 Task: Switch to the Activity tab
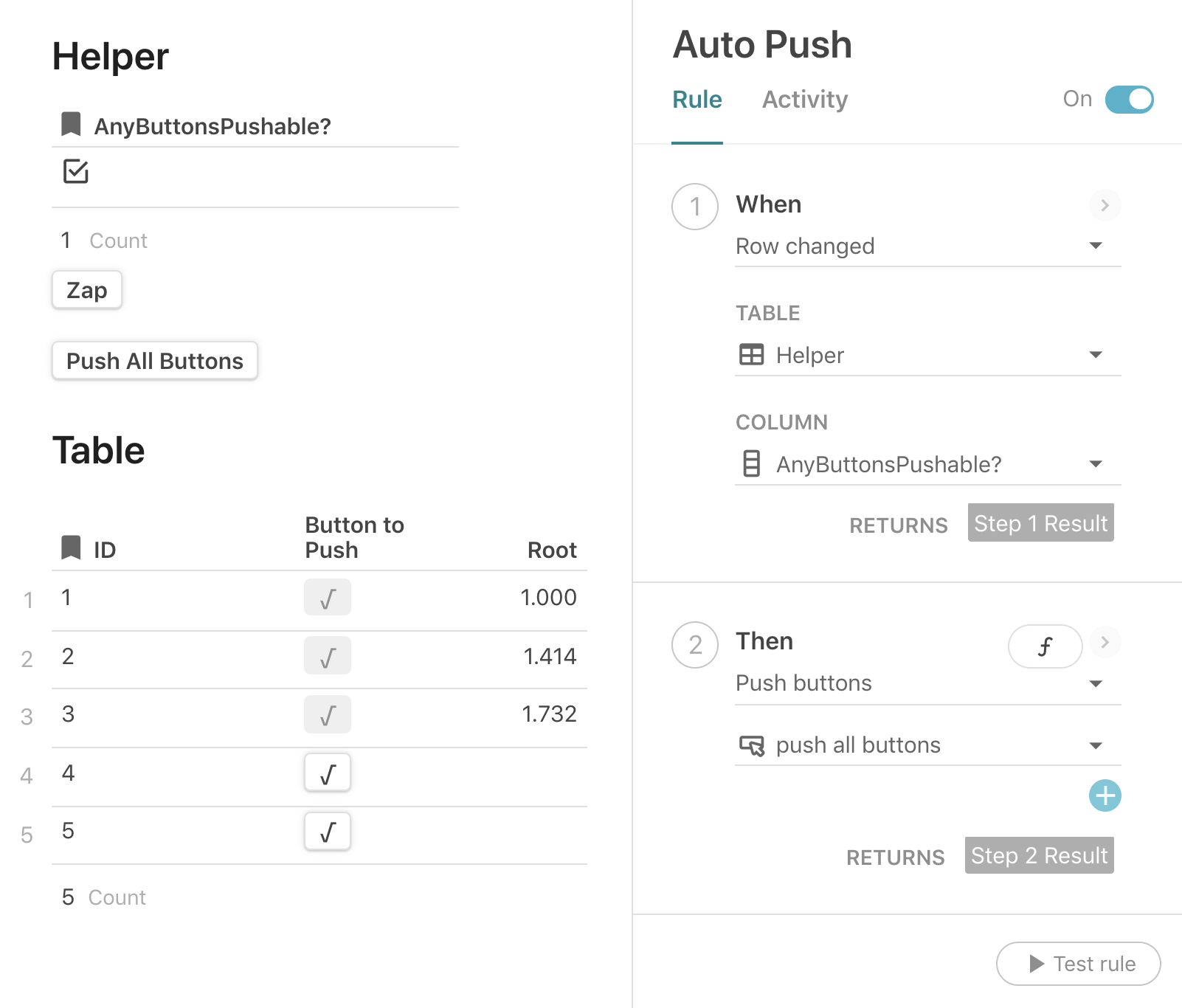pos(804,100)
